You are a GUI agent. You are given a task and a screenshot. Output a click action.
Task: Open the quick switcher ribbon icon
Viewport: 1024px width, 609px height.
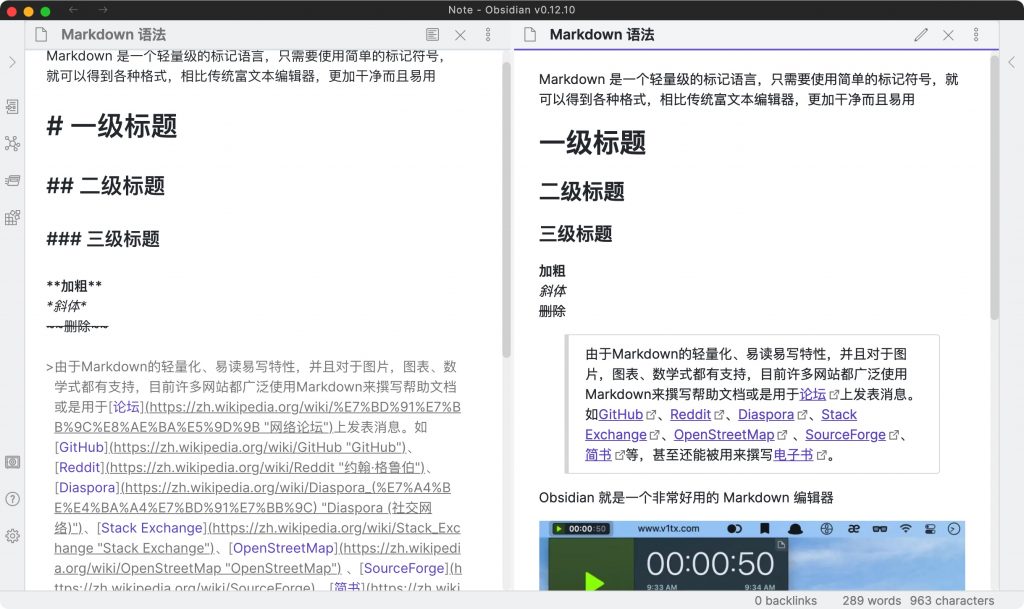(x=12, y=106)
